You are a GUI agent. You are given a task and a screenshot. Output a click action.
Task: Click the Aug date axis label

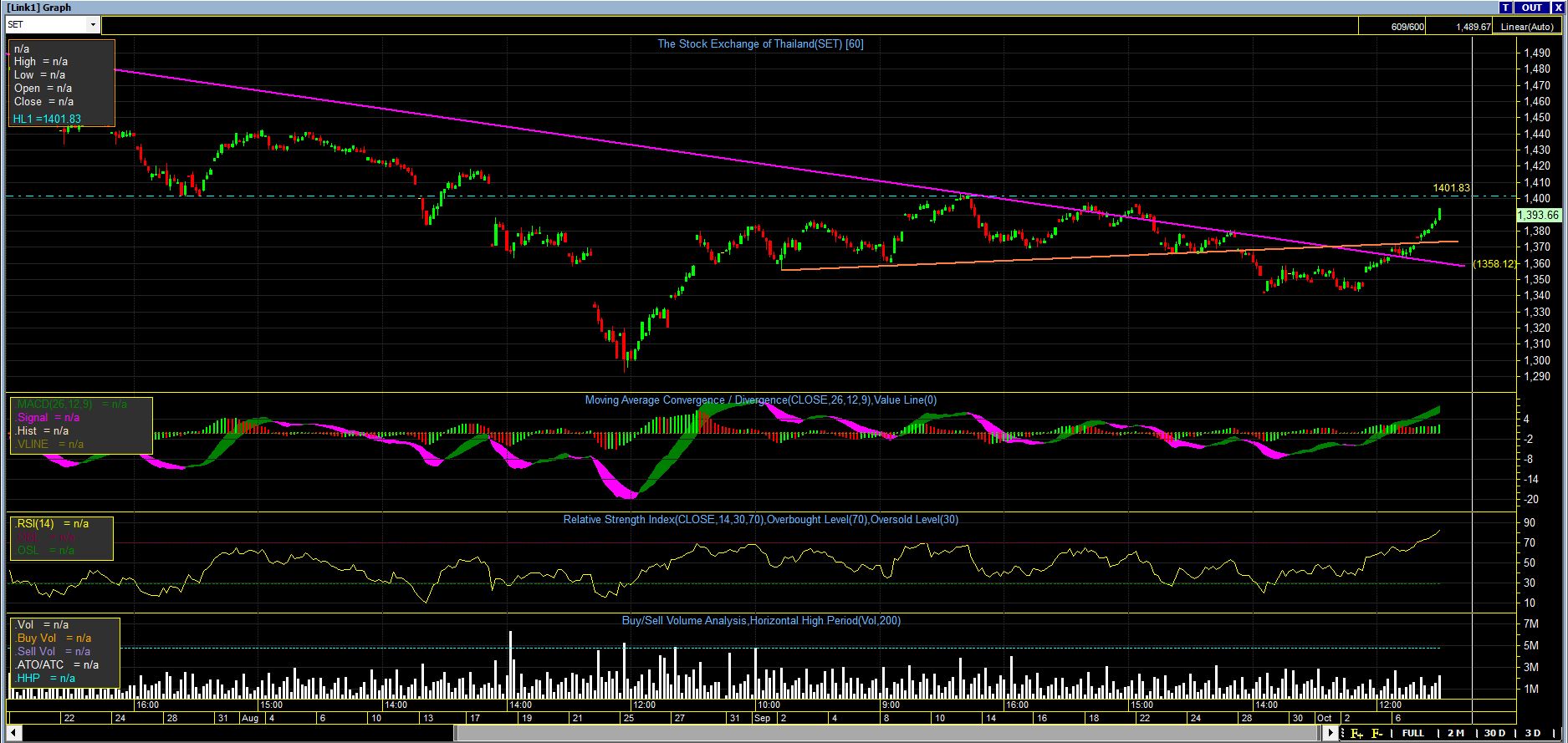(249, 718)
